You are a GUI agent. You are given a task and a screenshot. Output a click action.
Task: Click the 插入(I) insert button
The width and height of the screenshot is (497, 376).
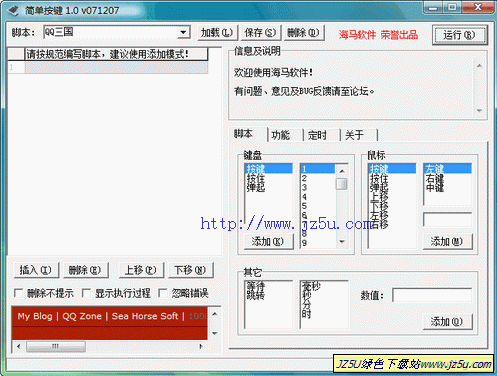(36, 270)
